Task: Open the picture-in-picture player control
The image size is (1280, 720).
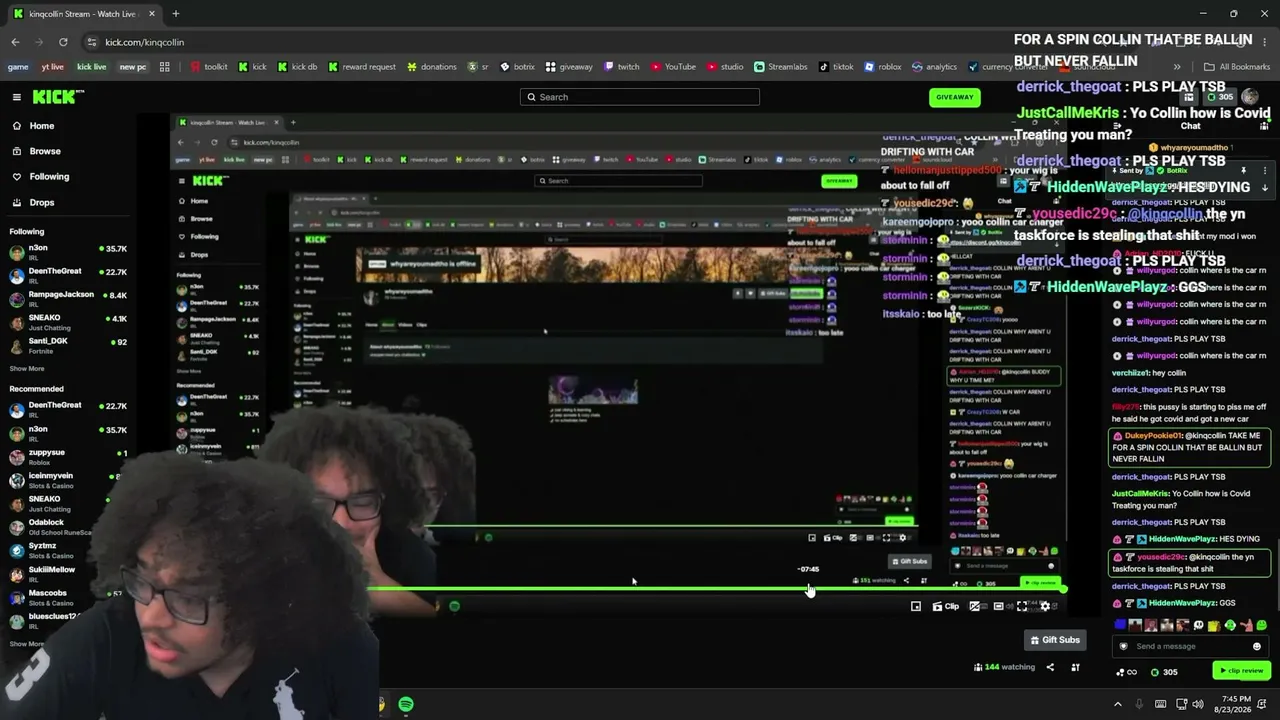Action: tap(916, 606)
